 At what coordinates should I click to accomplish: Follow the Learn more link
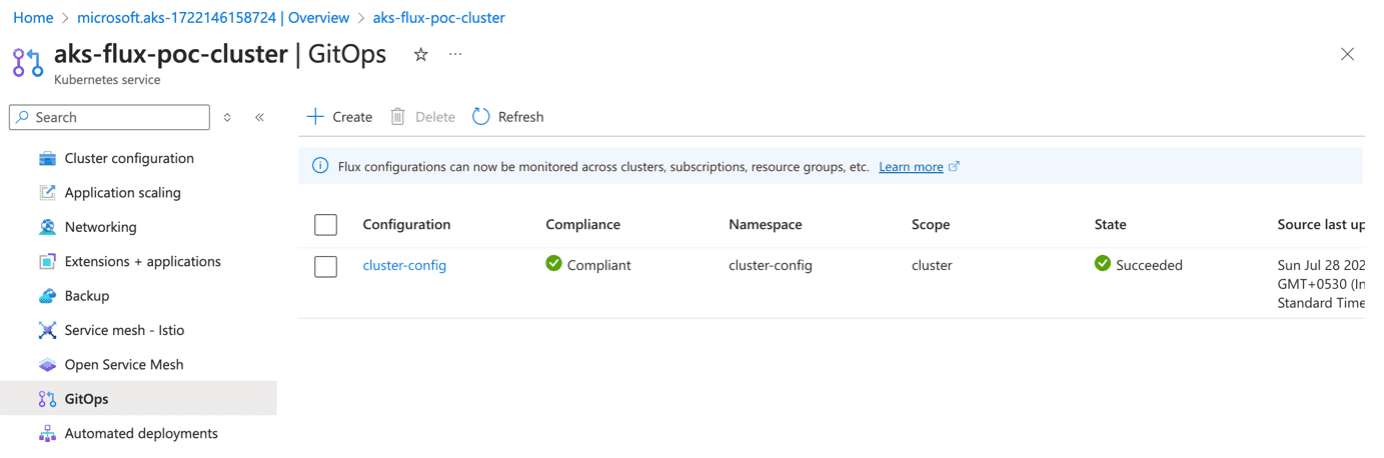coord(911,167)
